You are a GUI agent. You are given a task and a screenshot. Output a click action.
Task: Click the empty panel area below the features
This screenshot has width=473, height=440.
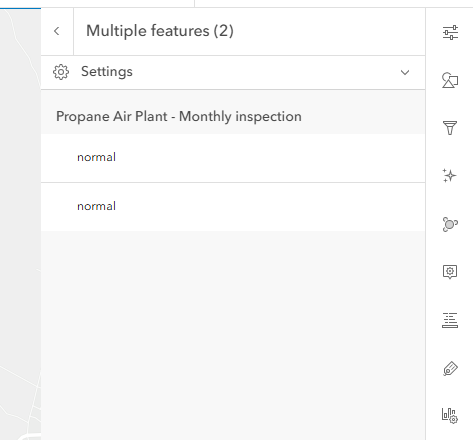pos(233,335)
